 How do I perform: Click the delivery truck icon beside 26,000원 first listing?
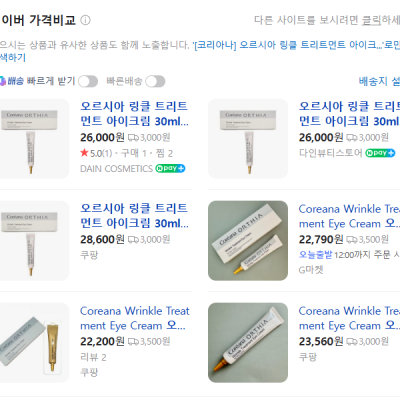pos(133,138)
